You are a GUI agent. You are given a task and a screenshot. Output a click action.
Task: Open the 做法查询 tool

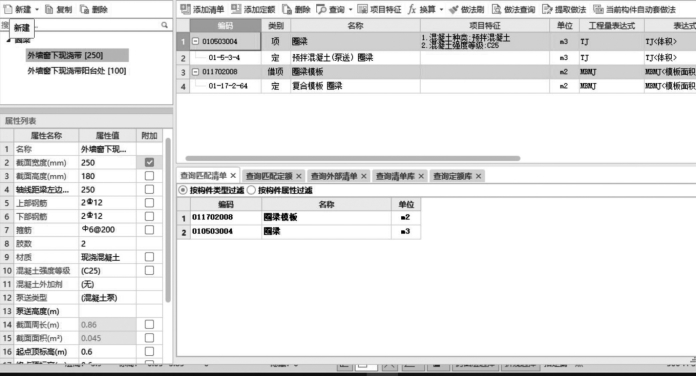pos(496,9)
